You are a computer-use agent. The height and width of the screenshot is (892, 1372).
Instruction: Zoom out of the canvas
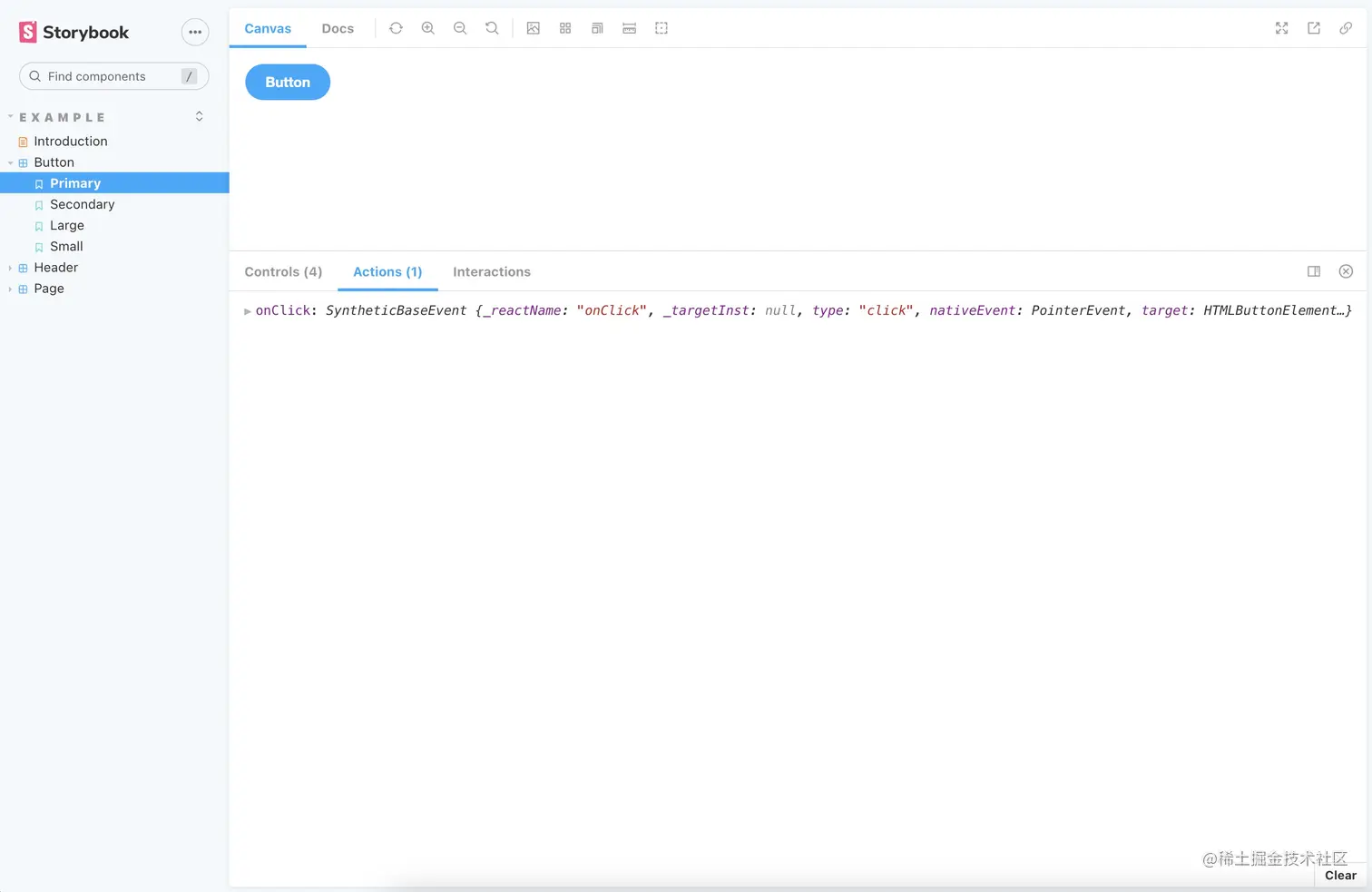pos(460,28)
